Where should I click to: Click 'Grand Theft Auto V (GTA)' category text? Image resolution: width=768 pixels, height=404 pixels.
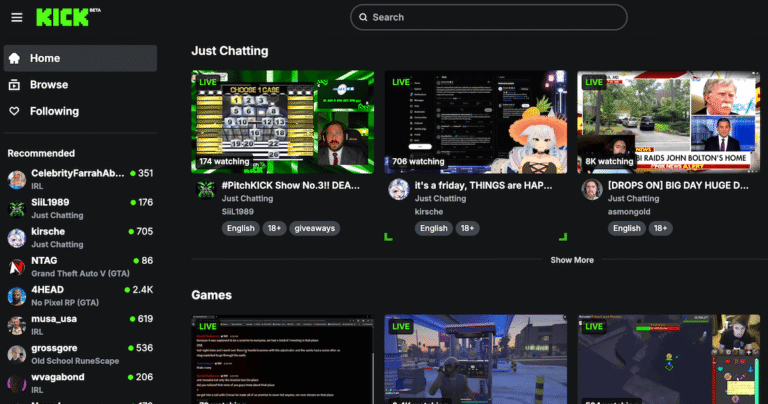click(x=80, y=273)
